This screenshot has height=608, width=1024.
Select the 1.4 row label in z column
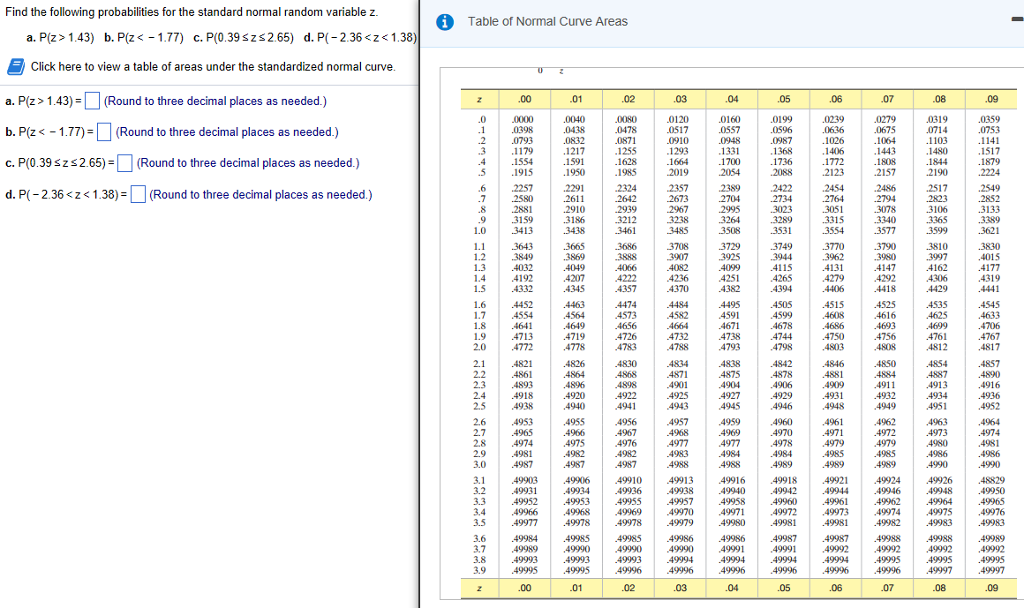click(479, 278)
